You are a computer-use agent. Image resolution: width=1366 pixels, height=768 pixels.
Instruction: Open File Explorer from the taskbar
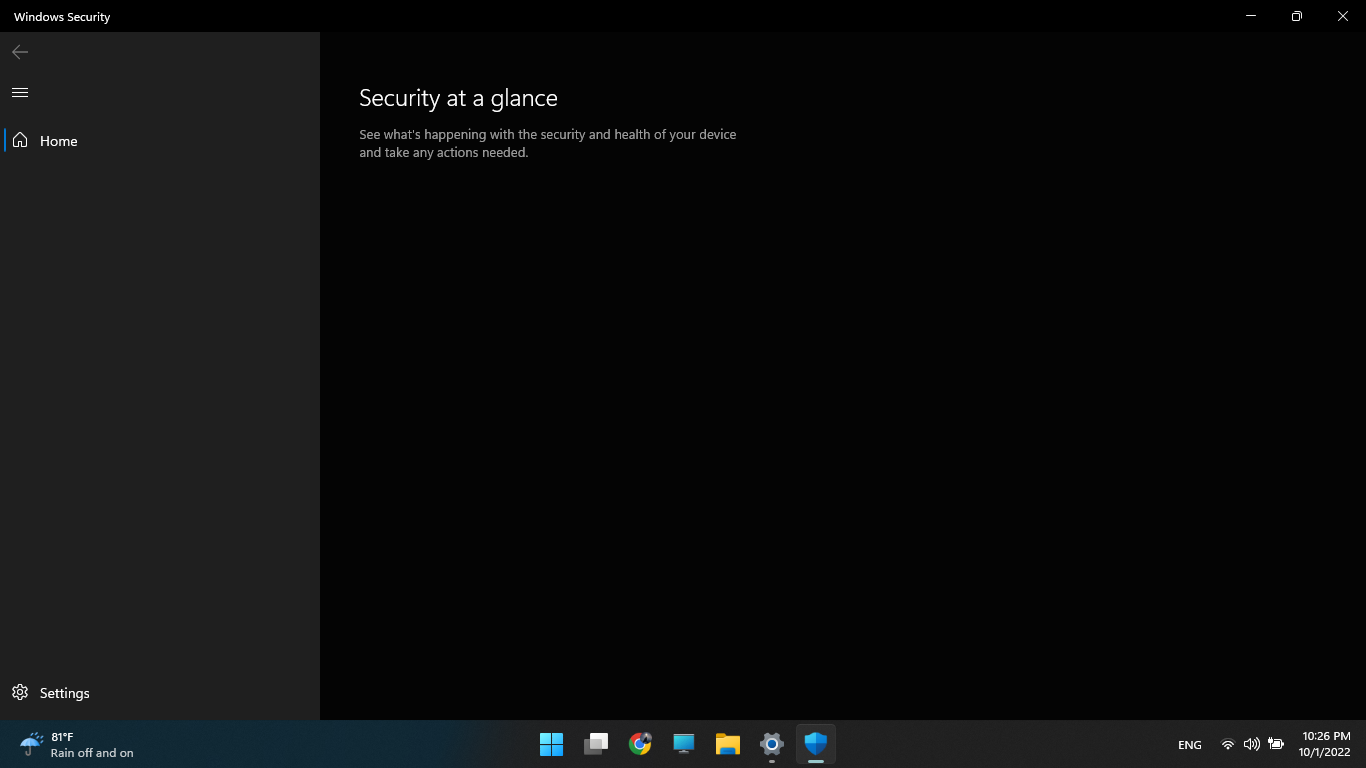coord(728,744)
